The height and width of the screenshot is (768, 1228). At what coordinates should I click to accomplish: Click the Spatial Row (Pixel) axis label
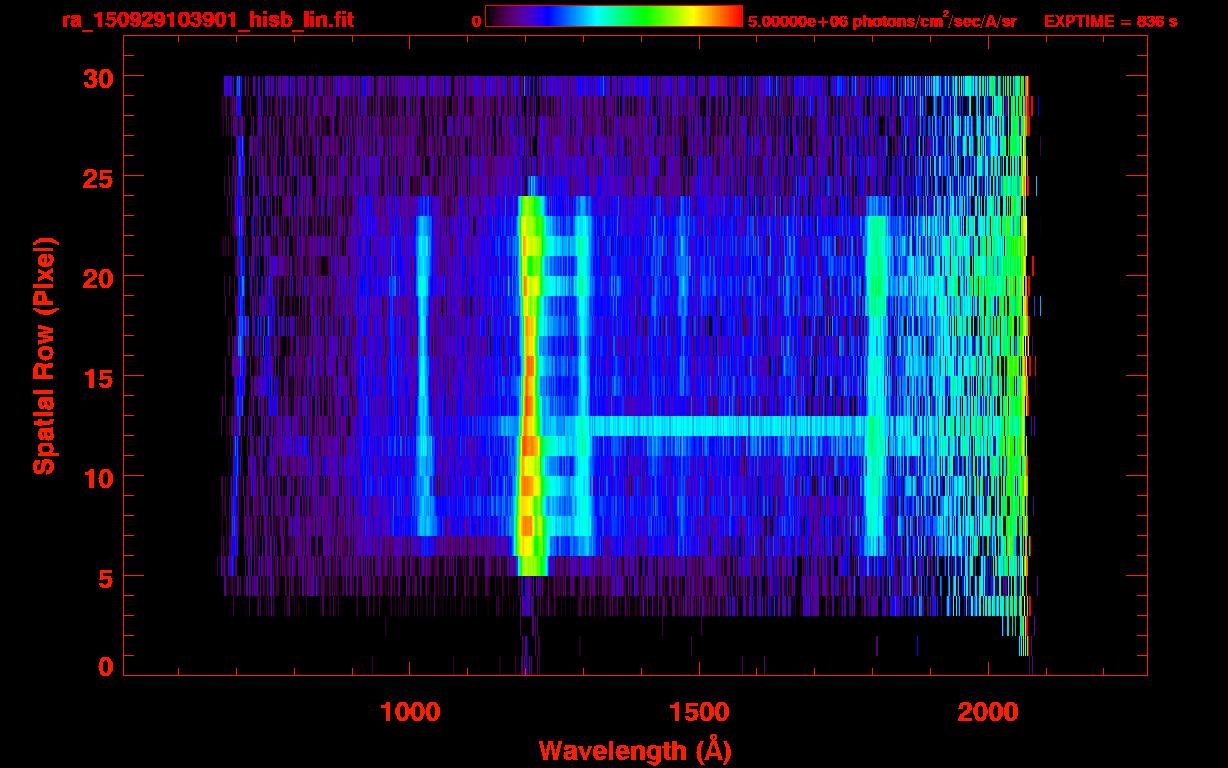tap(44, 355)
